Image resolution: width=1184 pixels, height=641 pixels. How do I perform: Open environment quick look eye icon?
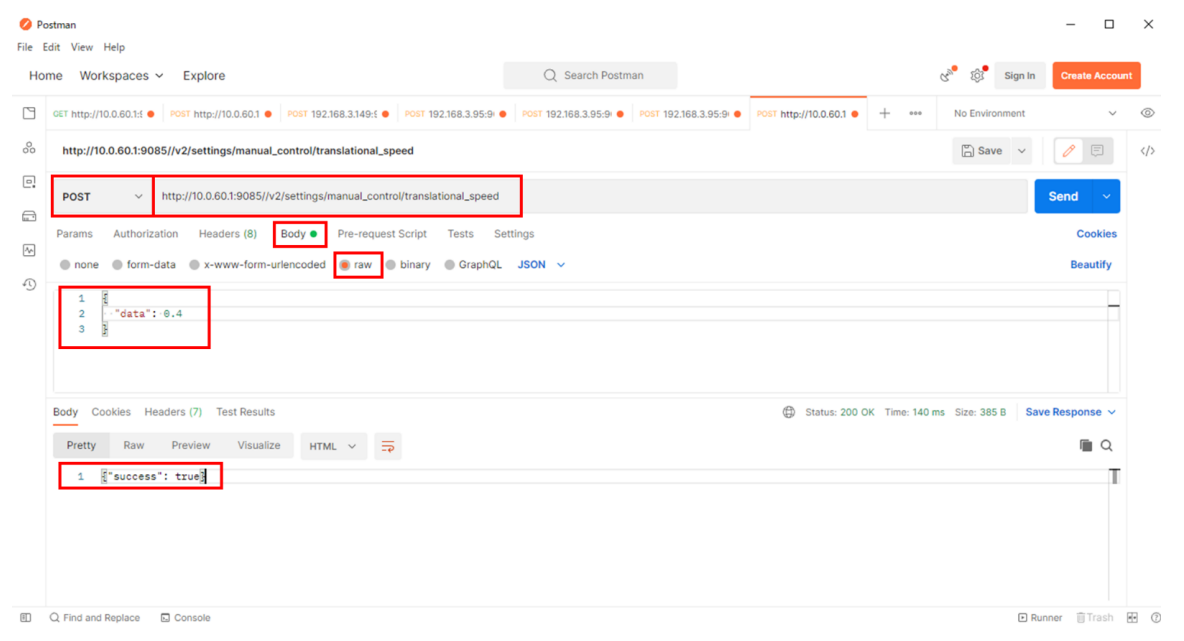pos(1147,114)
